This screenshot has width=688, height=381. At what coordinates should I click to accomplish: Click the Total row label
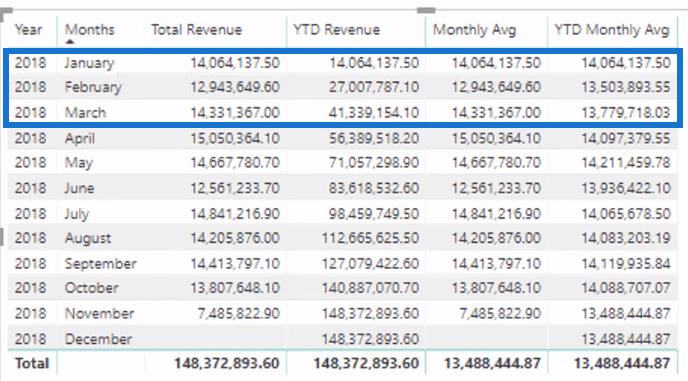click(32, 363)
